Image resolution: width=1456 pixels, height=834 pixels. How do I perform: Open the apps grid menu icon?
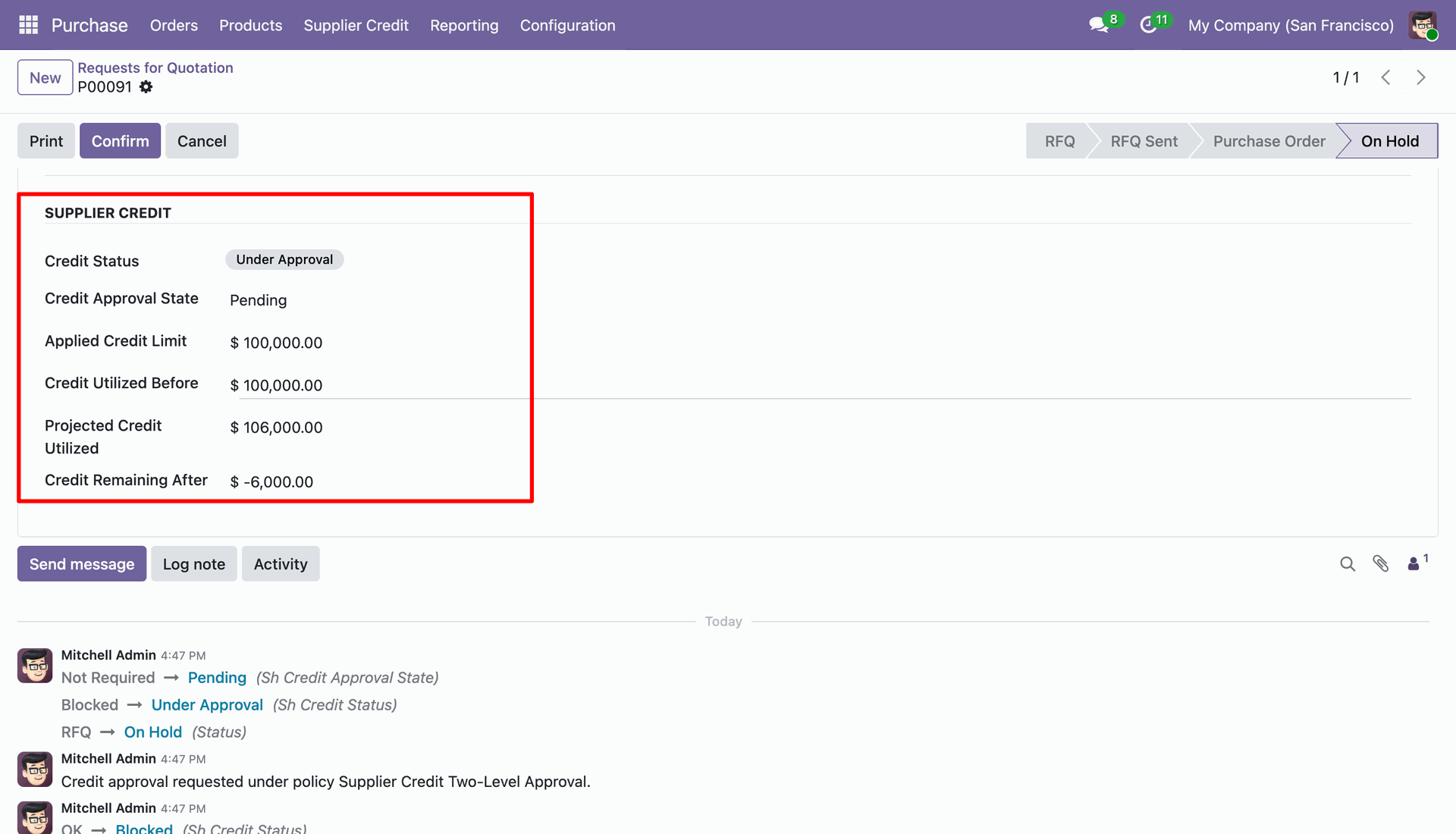pyautogui.click(x=28, y=25)
